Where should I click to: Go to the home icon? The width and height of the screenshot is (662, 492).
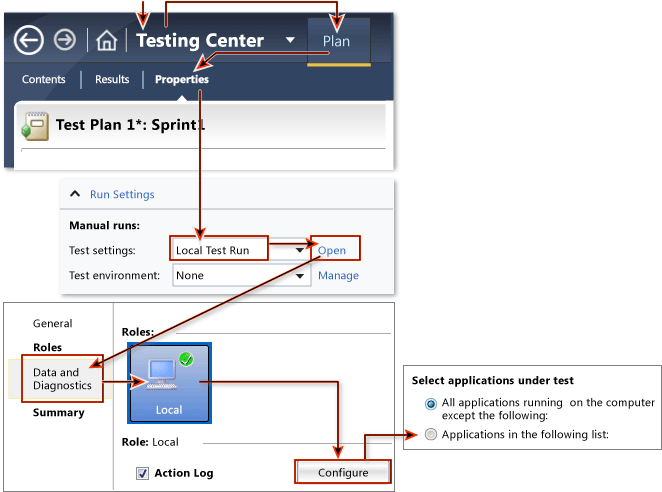[x=106, y=41]
